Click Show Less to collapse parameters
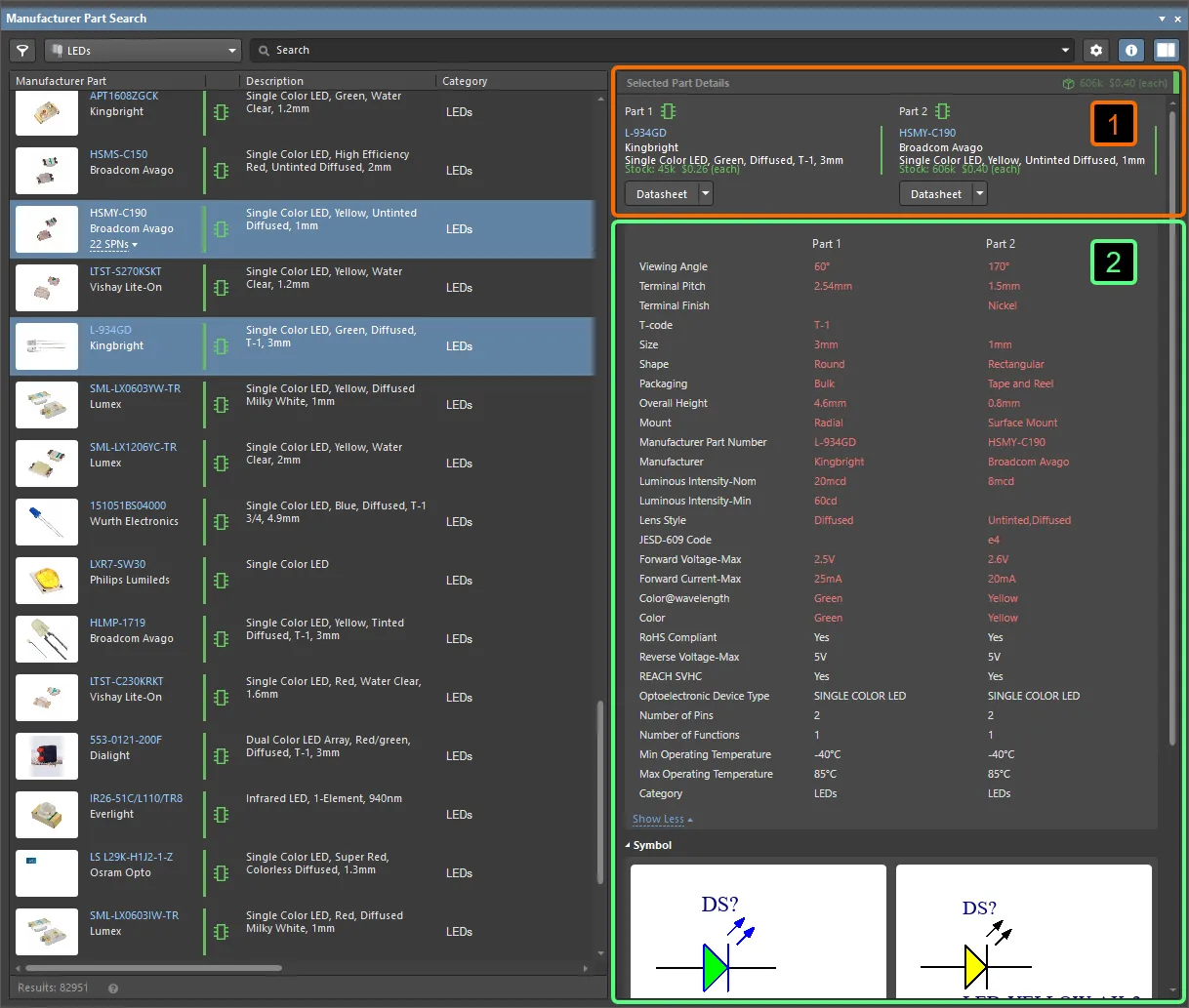This screenshot has height=1008, width=1189. coord(663,820)
